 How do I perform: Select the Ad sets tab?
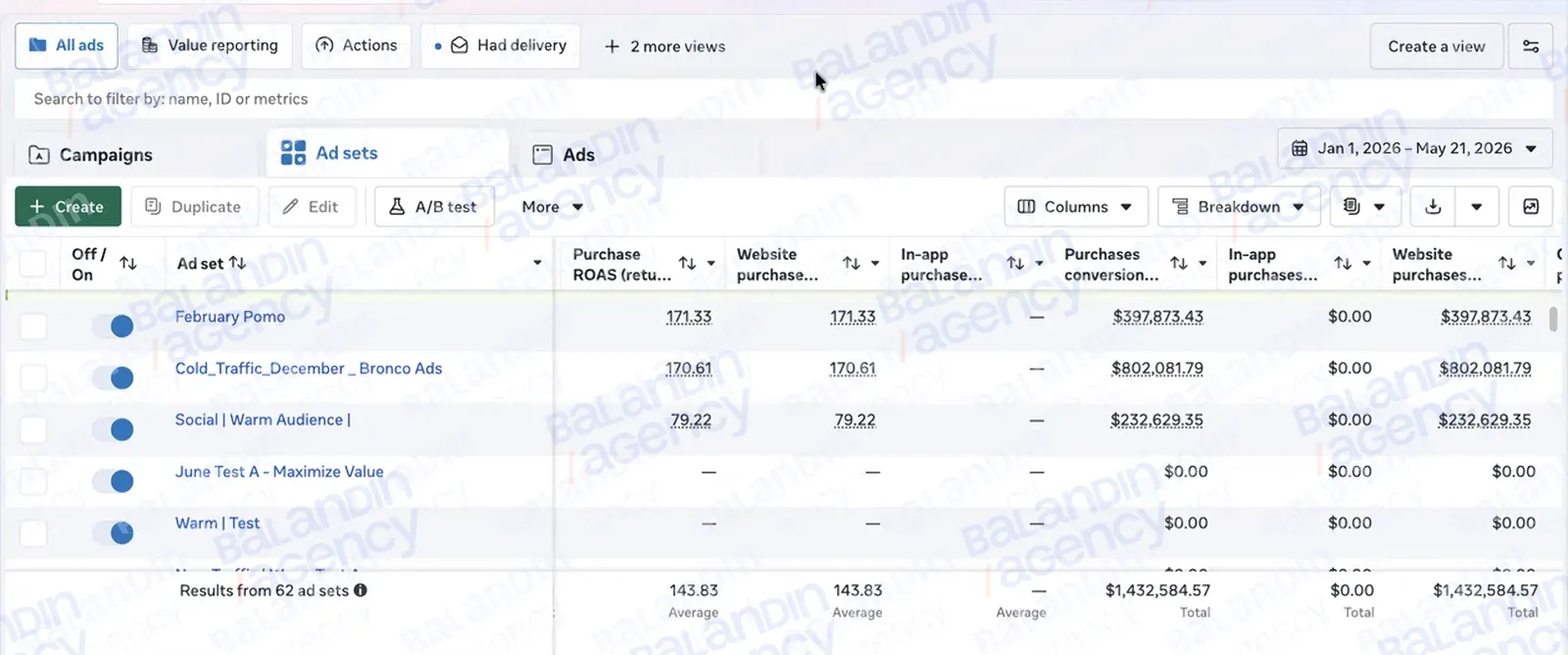coord(387,153)
